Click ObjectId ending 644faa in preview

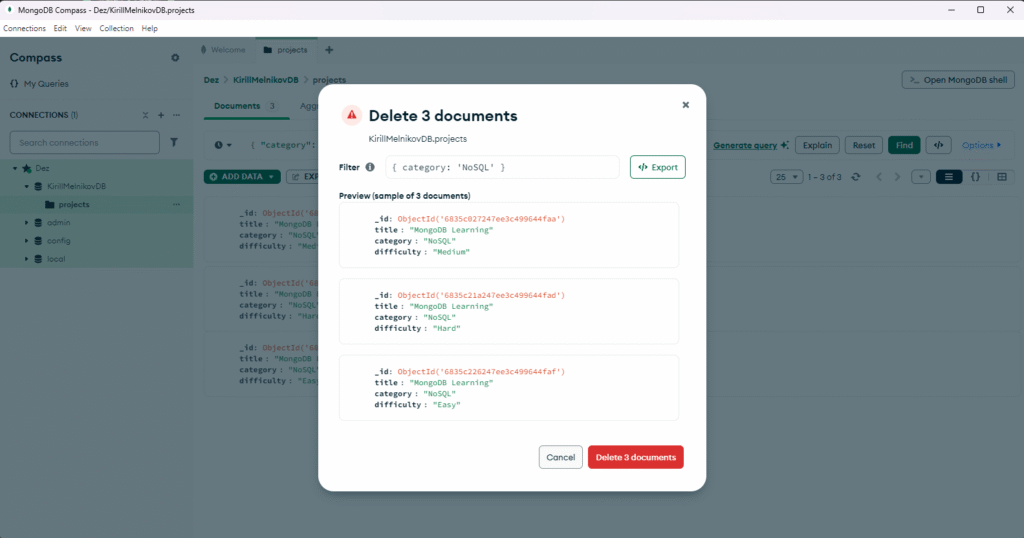click(x=481, y=219)
